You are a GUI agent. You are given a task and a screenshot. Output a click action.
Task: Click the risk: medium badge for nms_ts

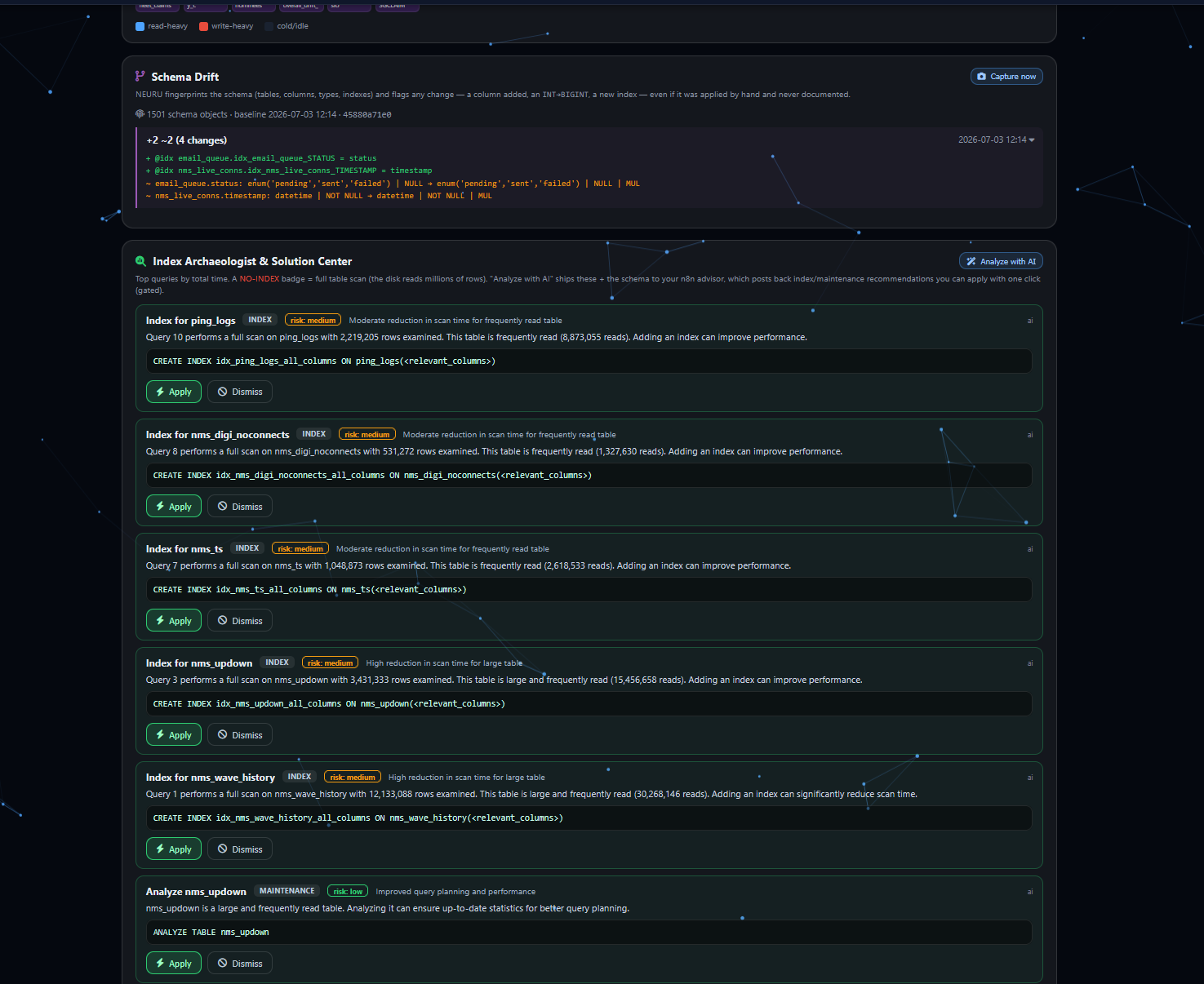300,548
